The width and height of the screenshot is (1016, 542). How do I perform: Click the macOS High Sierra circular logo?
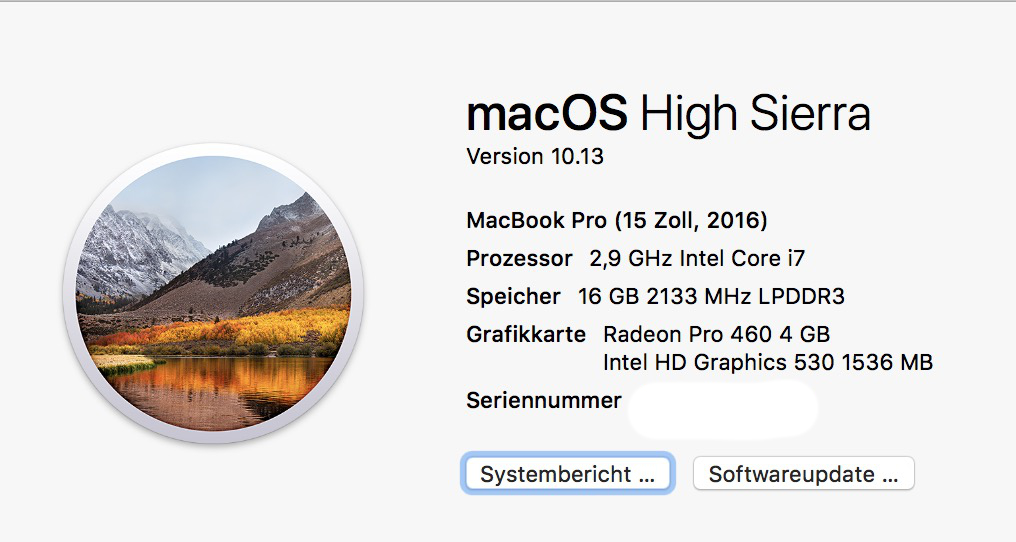pyautogui.click(x=213, y=293)
